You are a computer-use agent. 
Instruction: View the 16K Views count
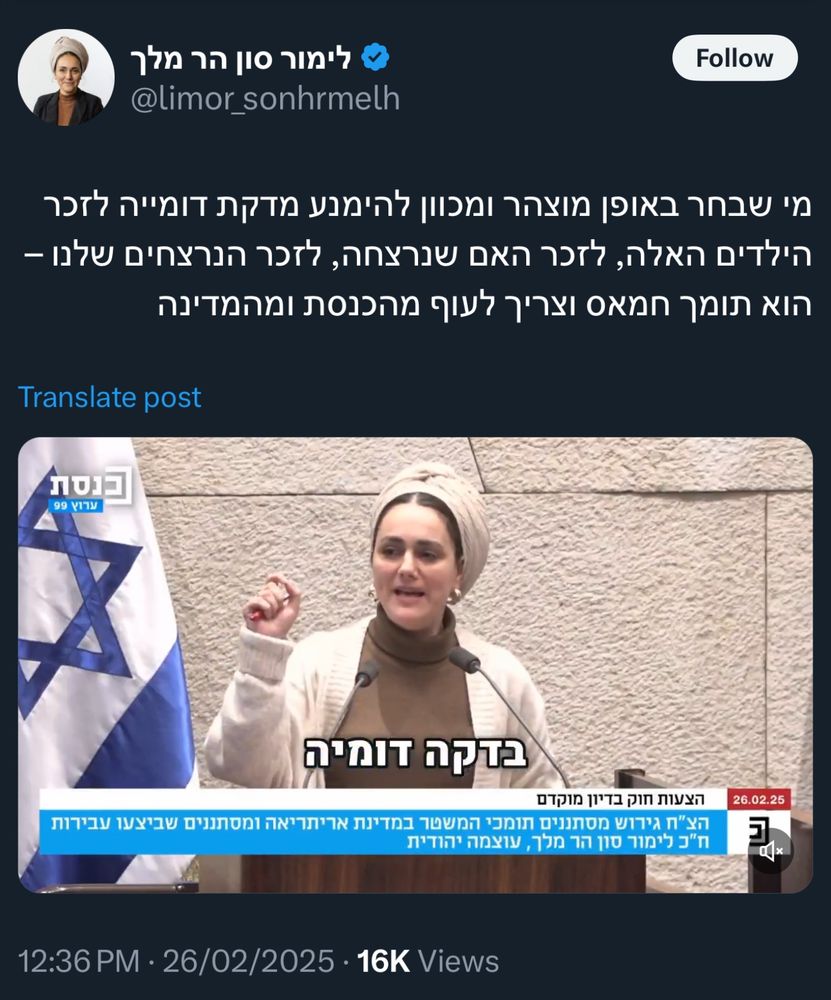(428, 961)
